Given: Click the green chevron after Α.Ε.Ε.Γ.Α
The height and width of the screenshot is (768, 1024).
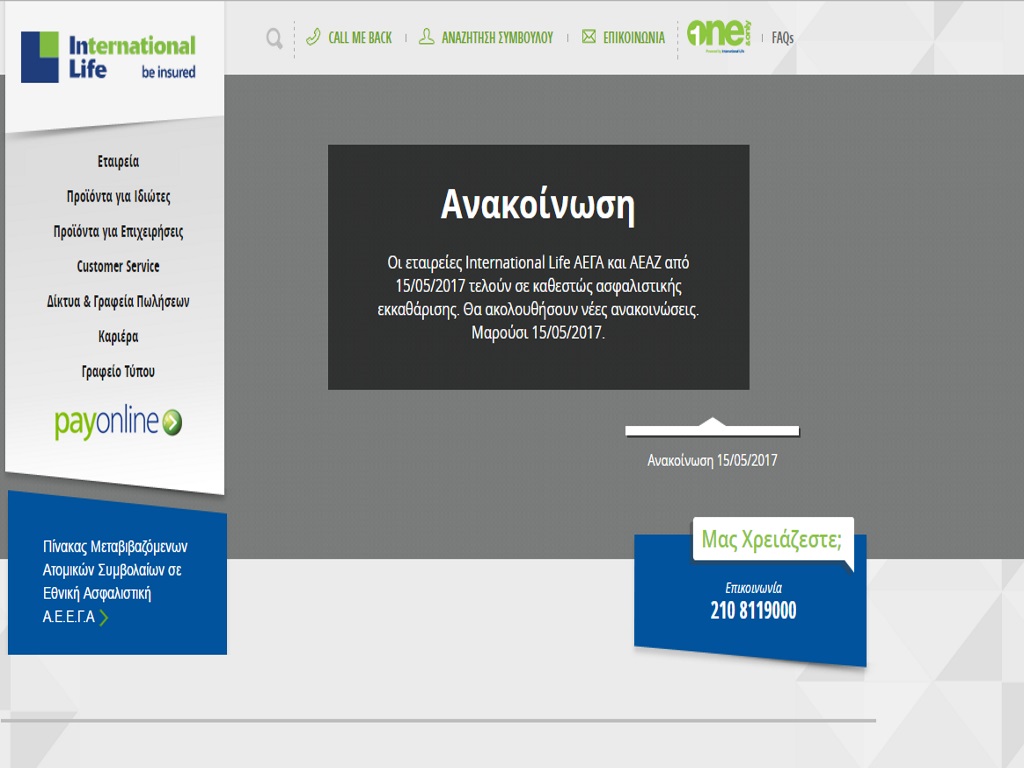Looking at the screenshot, I should pos(103,617).
